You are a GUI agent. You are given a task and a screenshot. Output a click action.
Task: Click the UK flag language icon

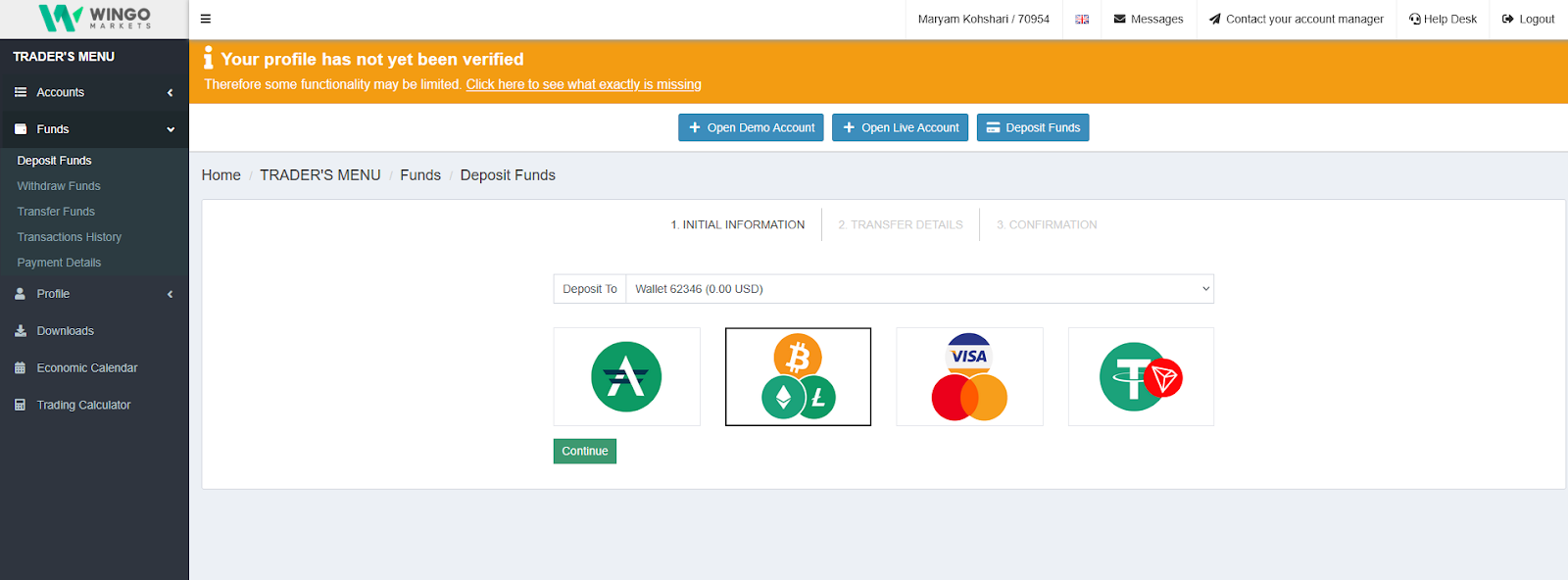(x=1082, y=20)
